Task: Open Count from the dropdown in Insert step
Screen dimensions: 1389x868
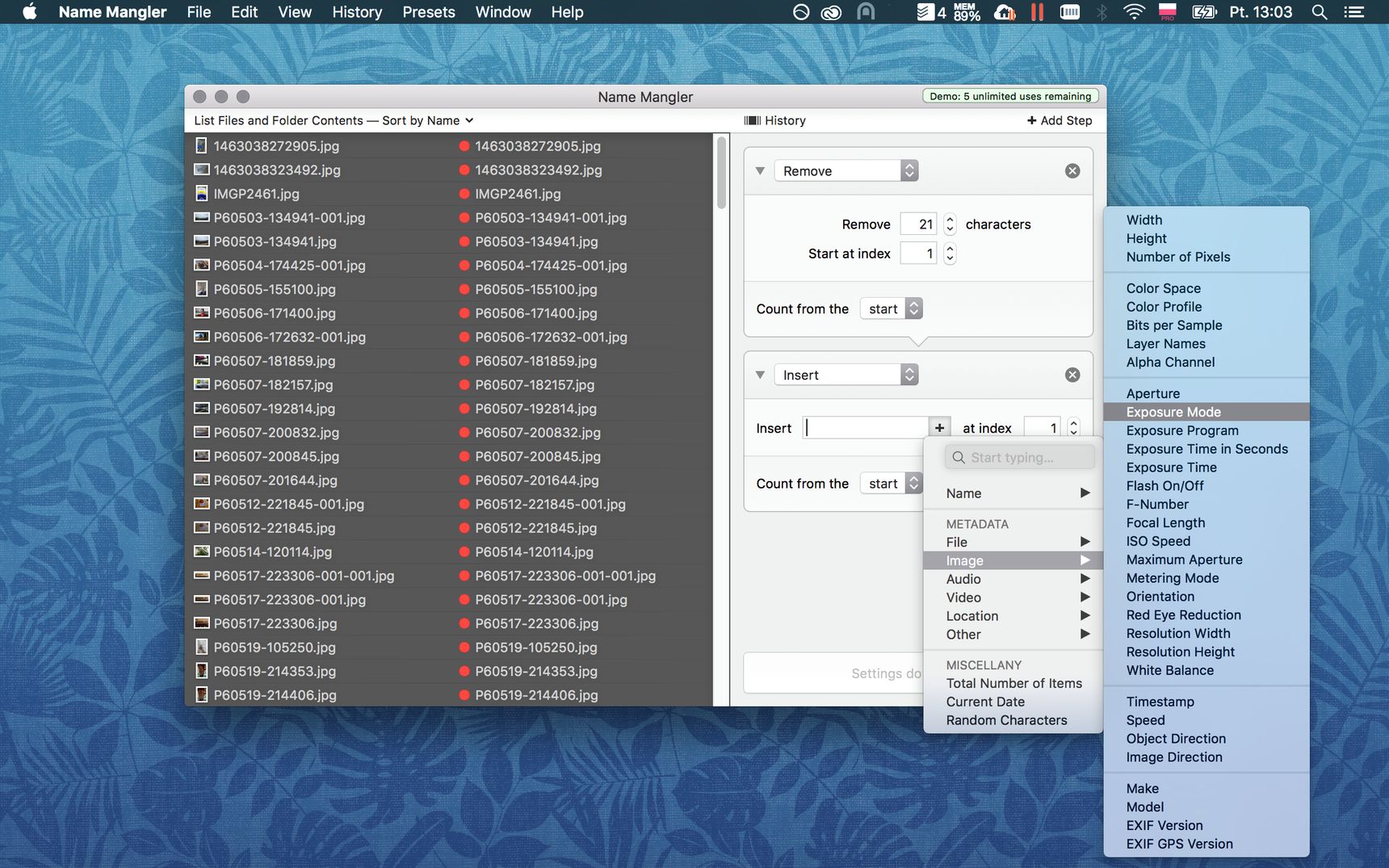Action: 892,484
